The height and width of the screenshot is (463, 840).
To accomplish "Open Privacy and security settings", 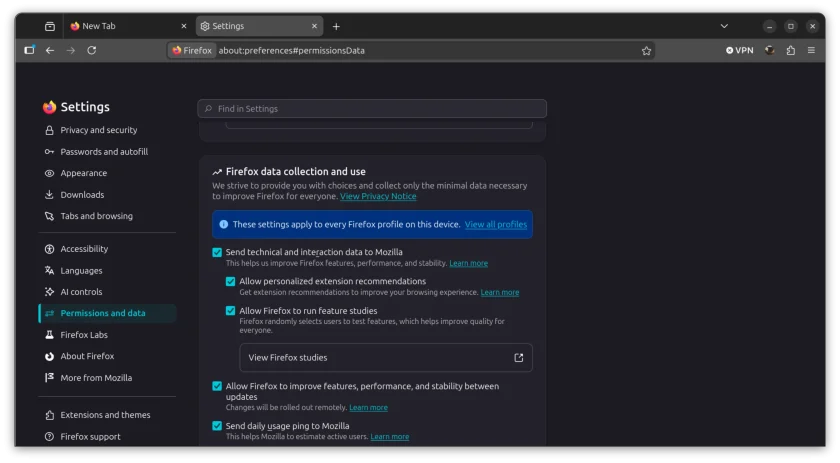I will [x=107, y=130].
